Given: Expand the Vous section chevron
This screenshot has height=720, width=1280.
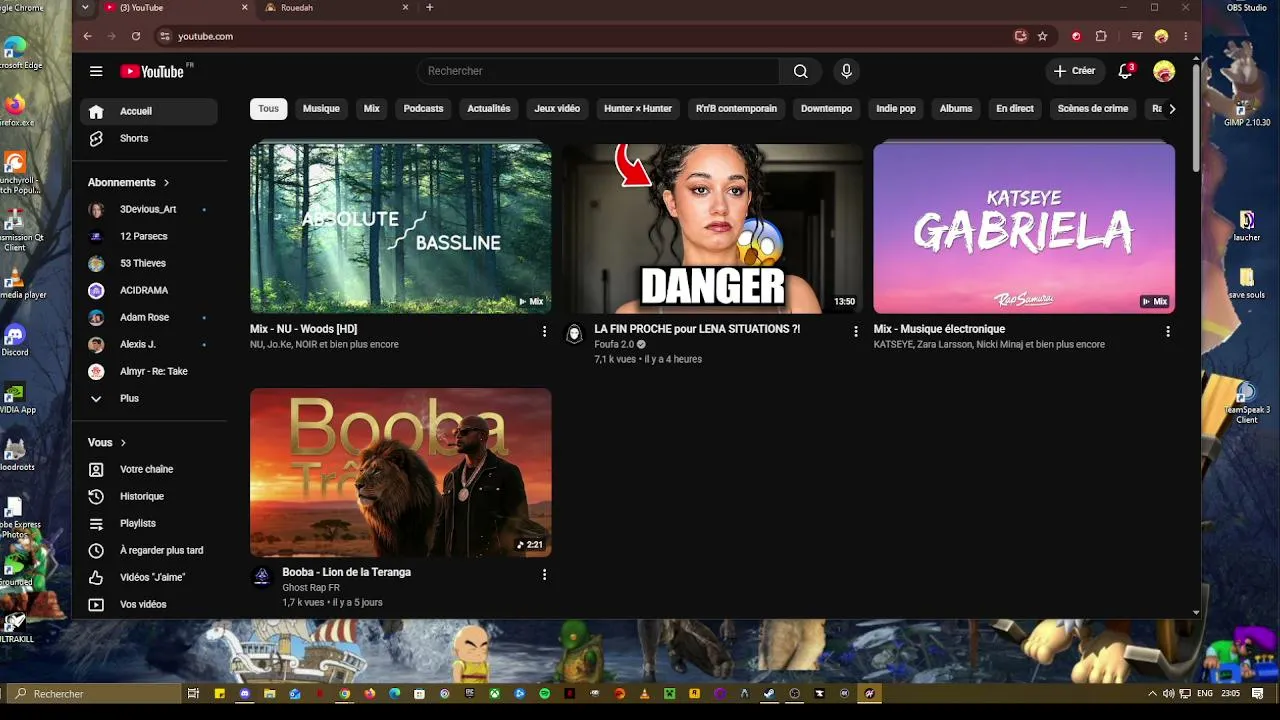Looking at the screenshot, I should pos(123,442).
